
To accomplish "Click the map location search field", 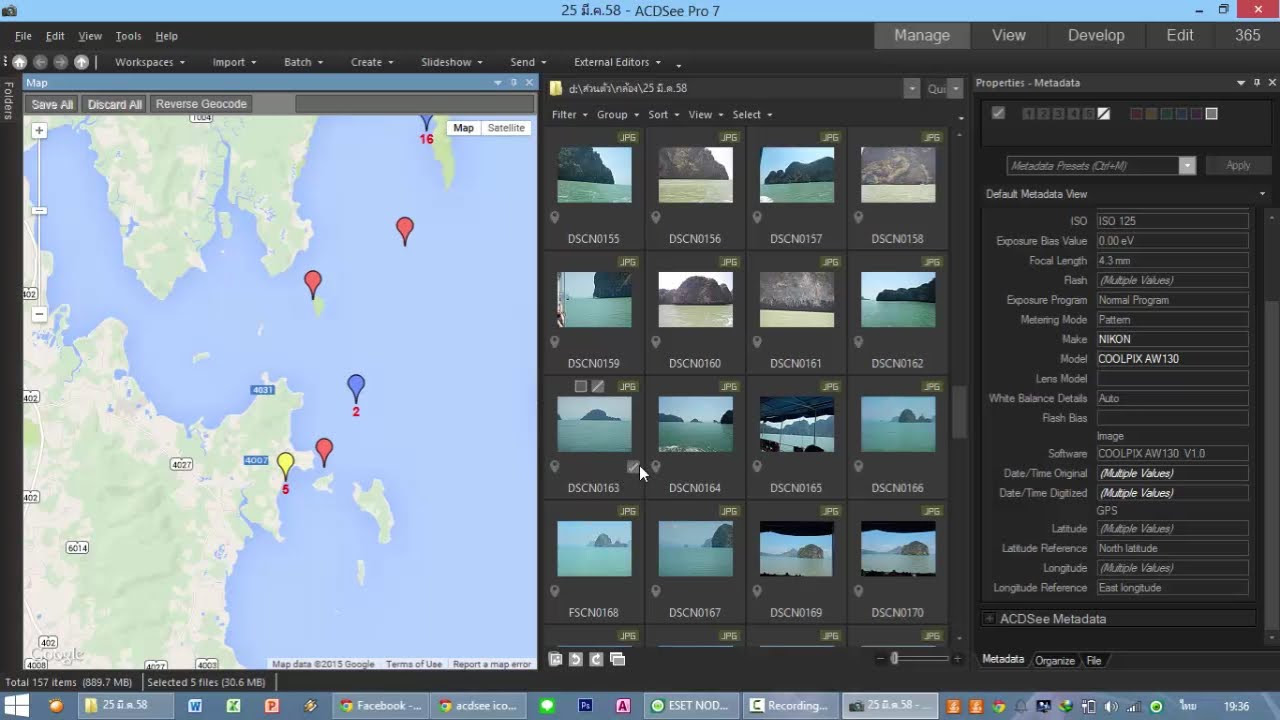I will (x=415, y=104).
